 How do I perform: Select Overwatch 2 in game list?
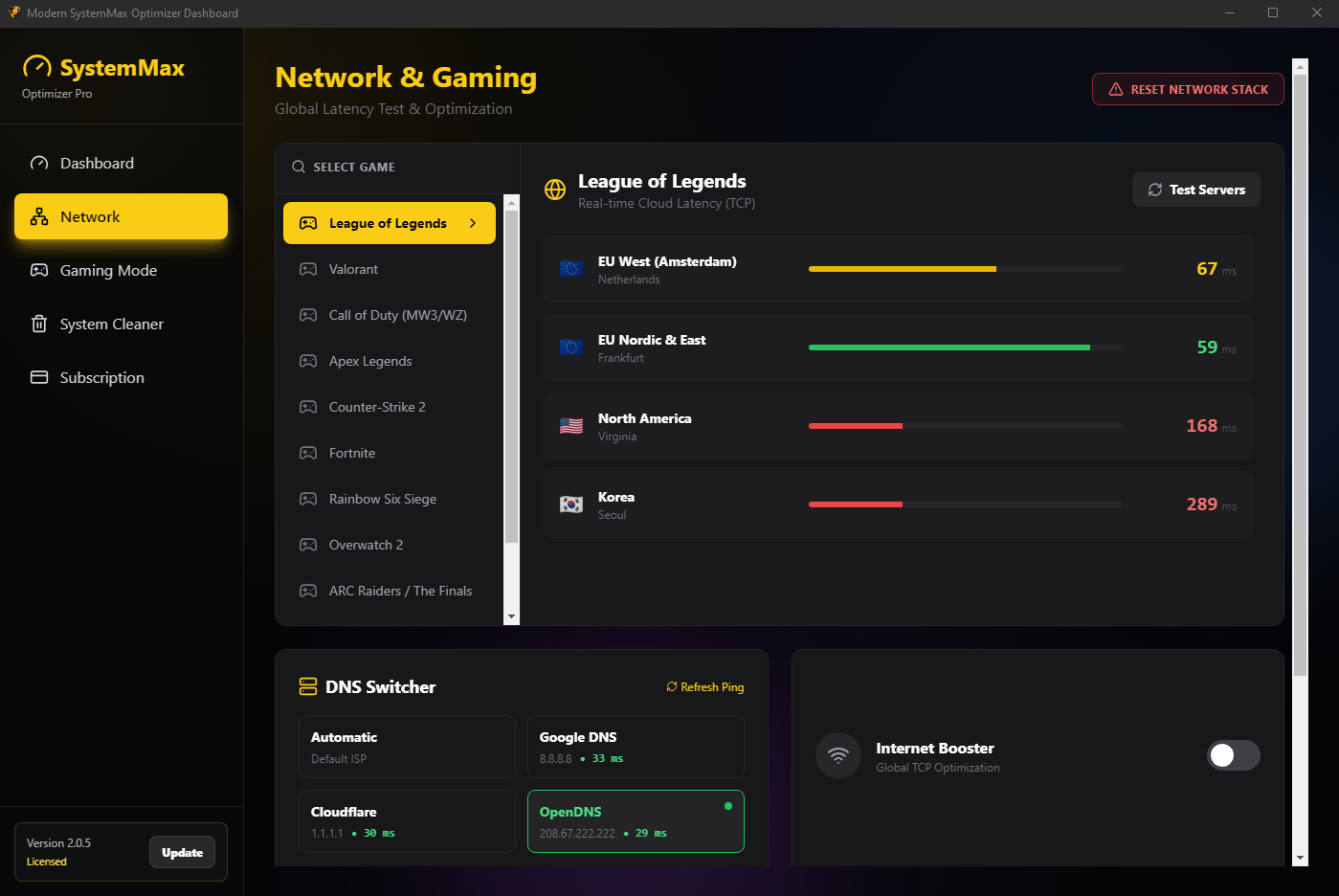[x=390, y=545]
